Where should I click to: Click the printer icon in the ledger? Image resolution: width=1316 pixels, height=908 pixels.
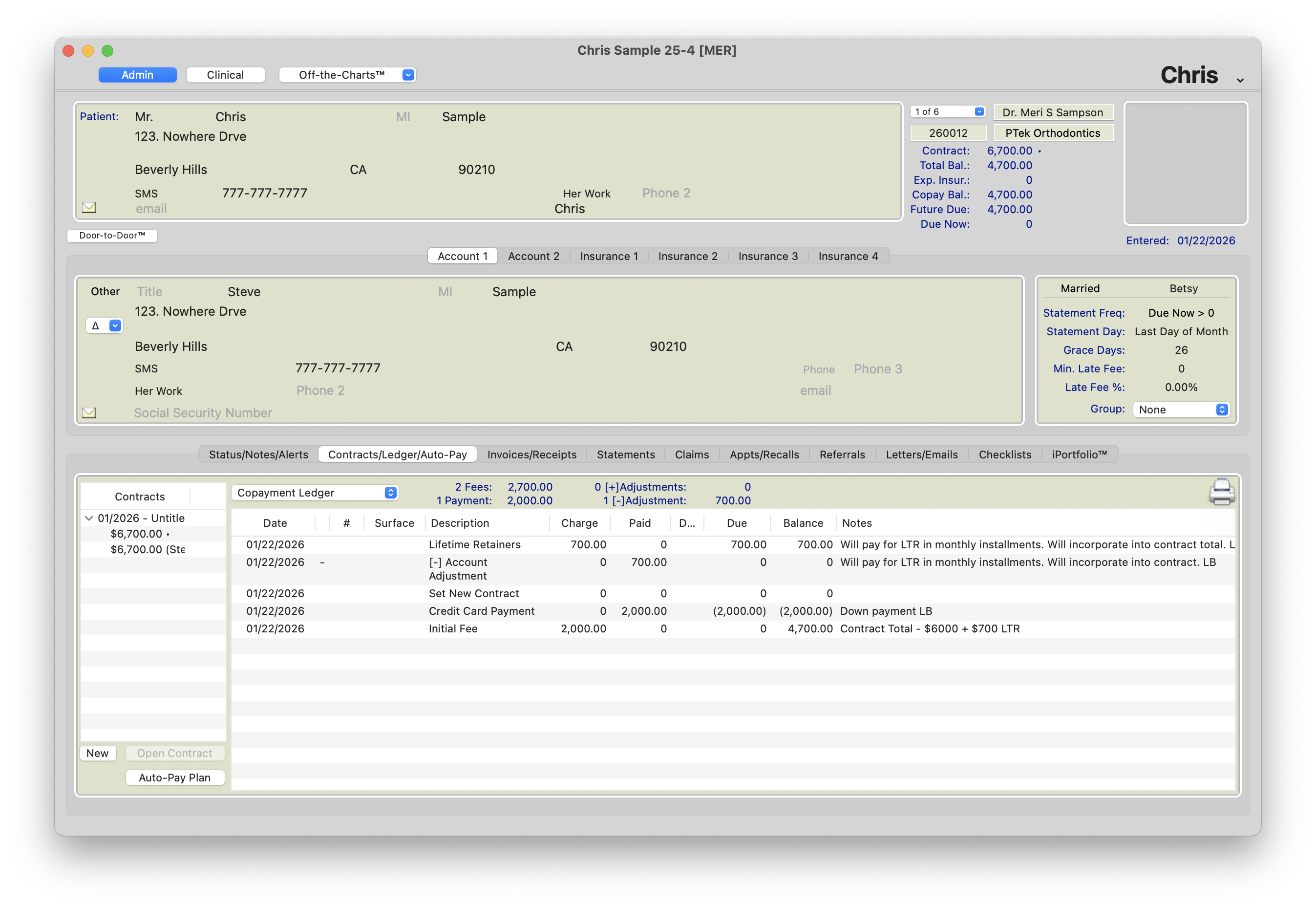point(1221,492)
